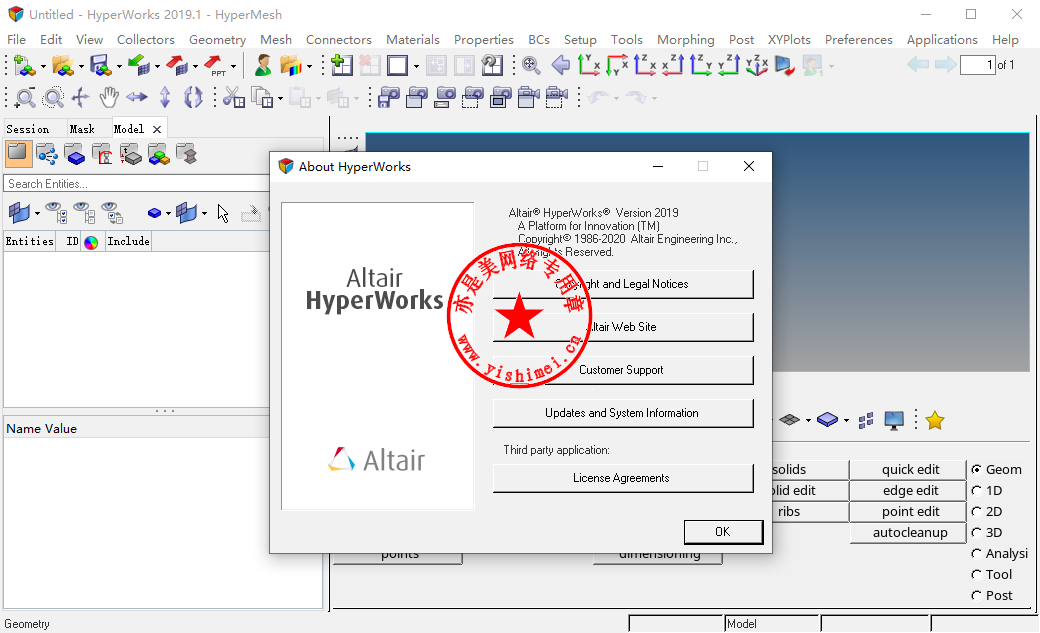Click the rotate left-right horizontal arrows icon
This screenshot has height=633, width=1040.
pos(137,98)
